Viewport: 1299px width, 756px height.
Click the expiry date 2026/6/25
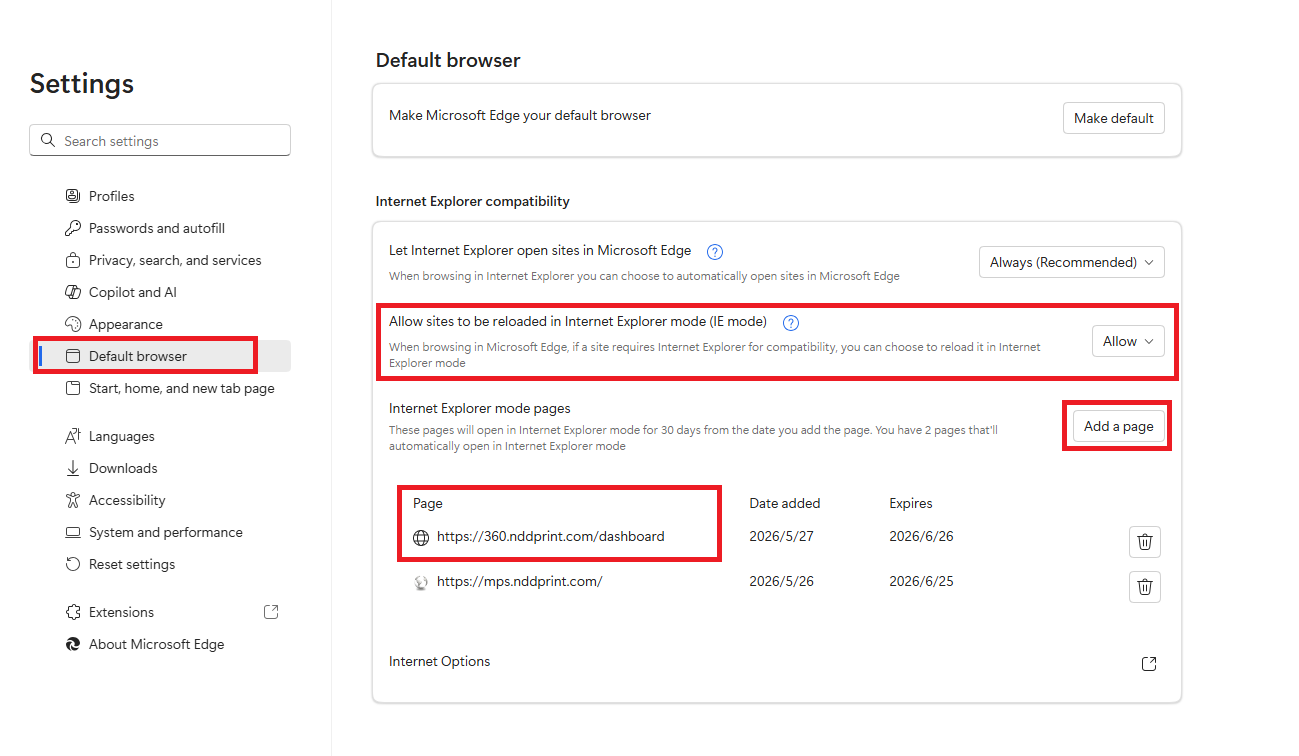pyautogui.click(x=922, y=581)
